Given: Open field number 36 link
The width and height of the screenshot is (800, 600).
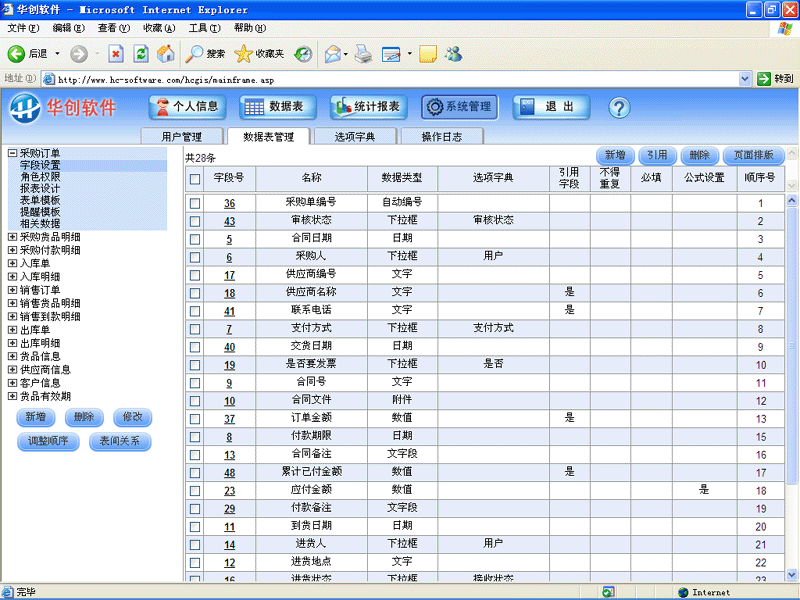Looking at the screenshot, I should [229, 203].
